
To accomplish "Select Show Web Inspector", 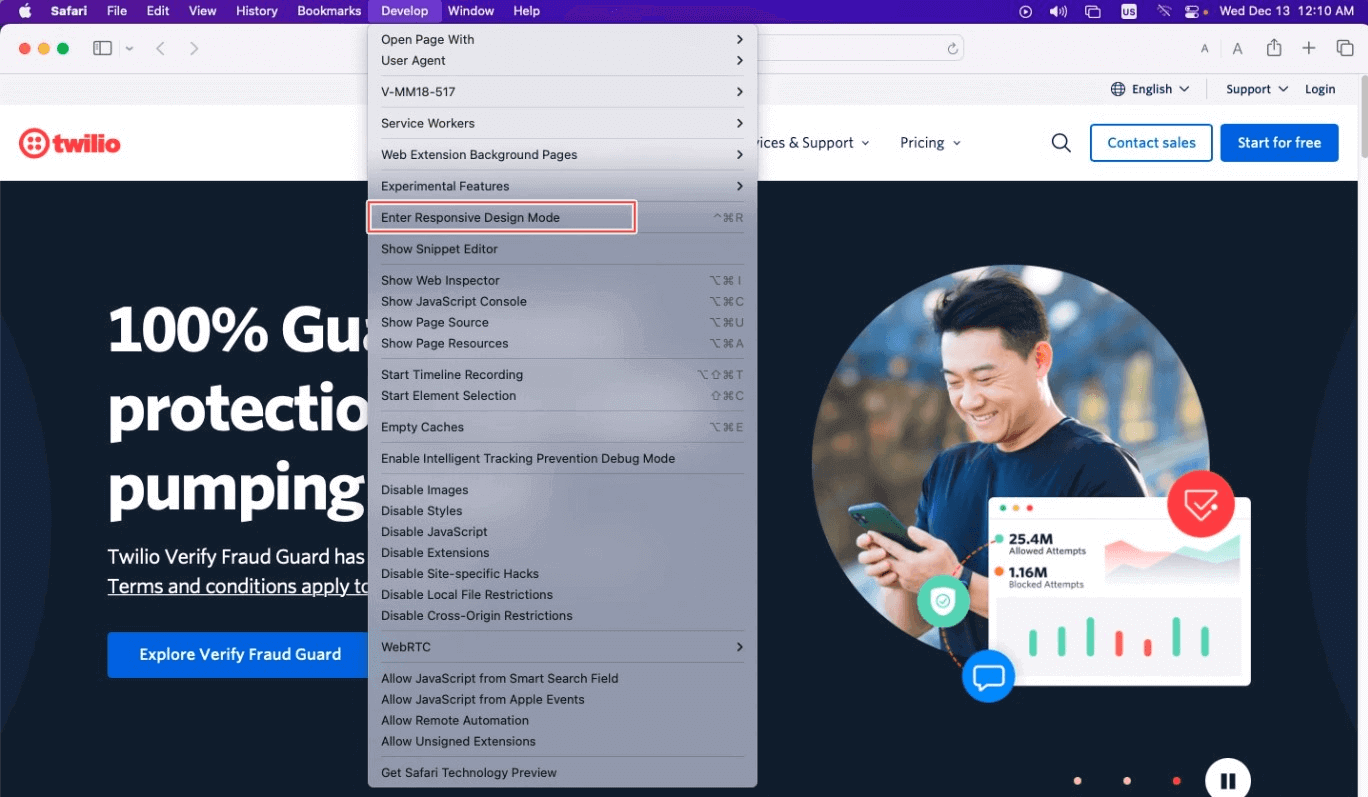I will [x=562, y=280].
